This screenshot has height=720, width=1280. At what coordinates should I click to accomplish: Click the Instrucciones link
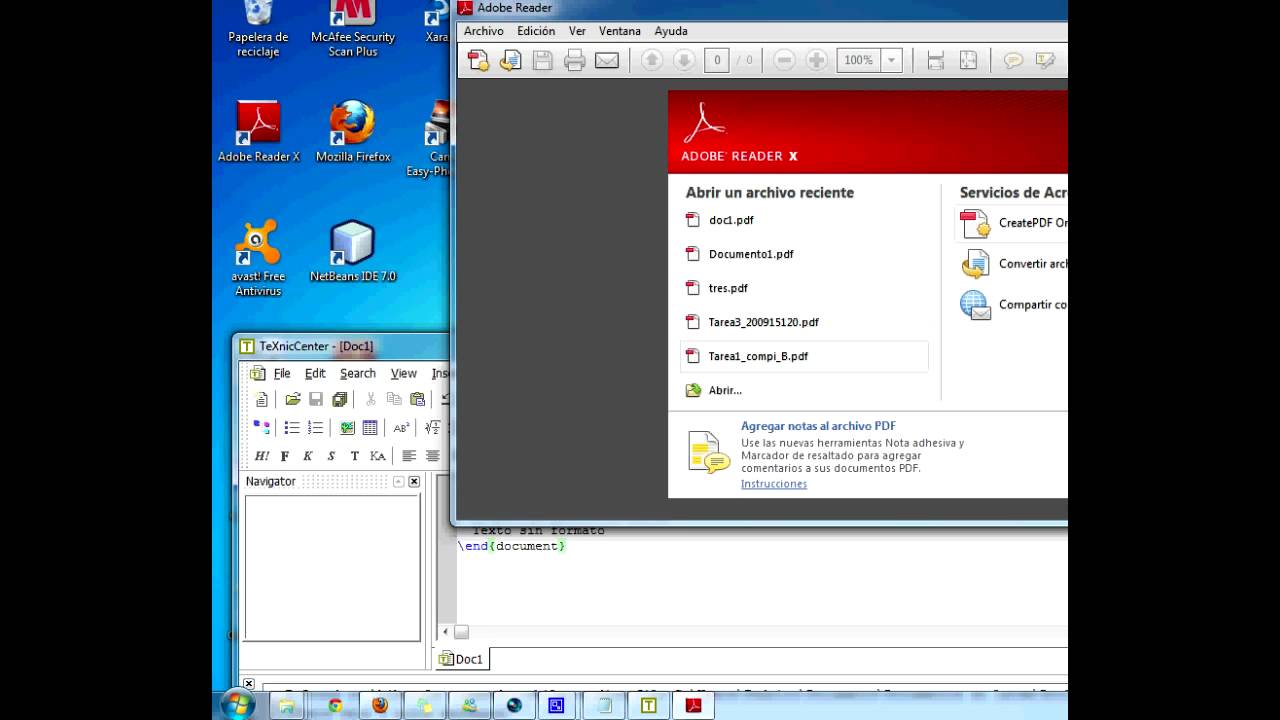(x=774, y=484)
